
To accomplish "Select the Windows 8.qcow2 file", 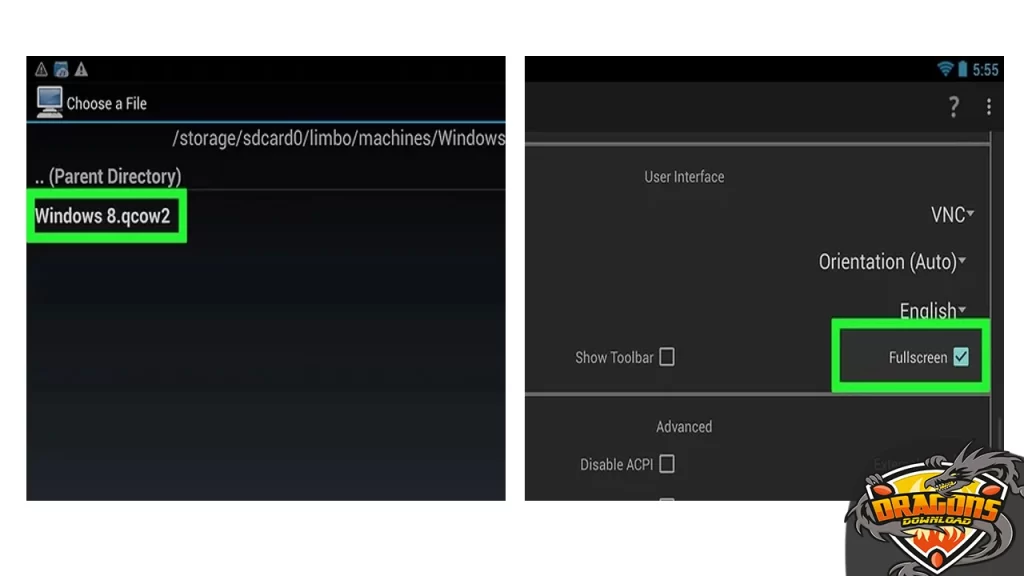I will 103,216.
